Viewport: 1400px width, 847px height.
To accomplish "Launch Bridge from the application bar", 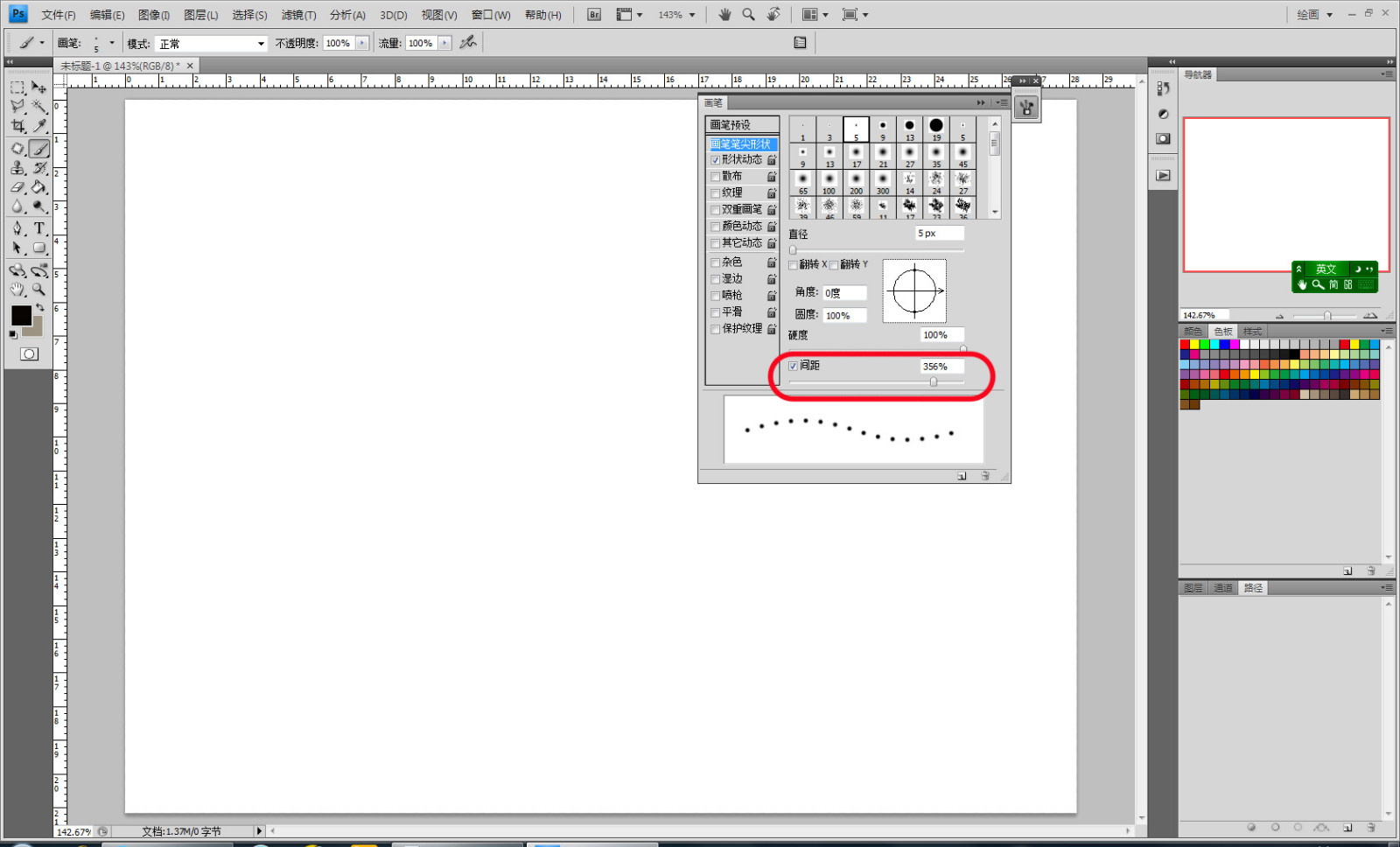I will pyautogui.click(x=594, y=15).
